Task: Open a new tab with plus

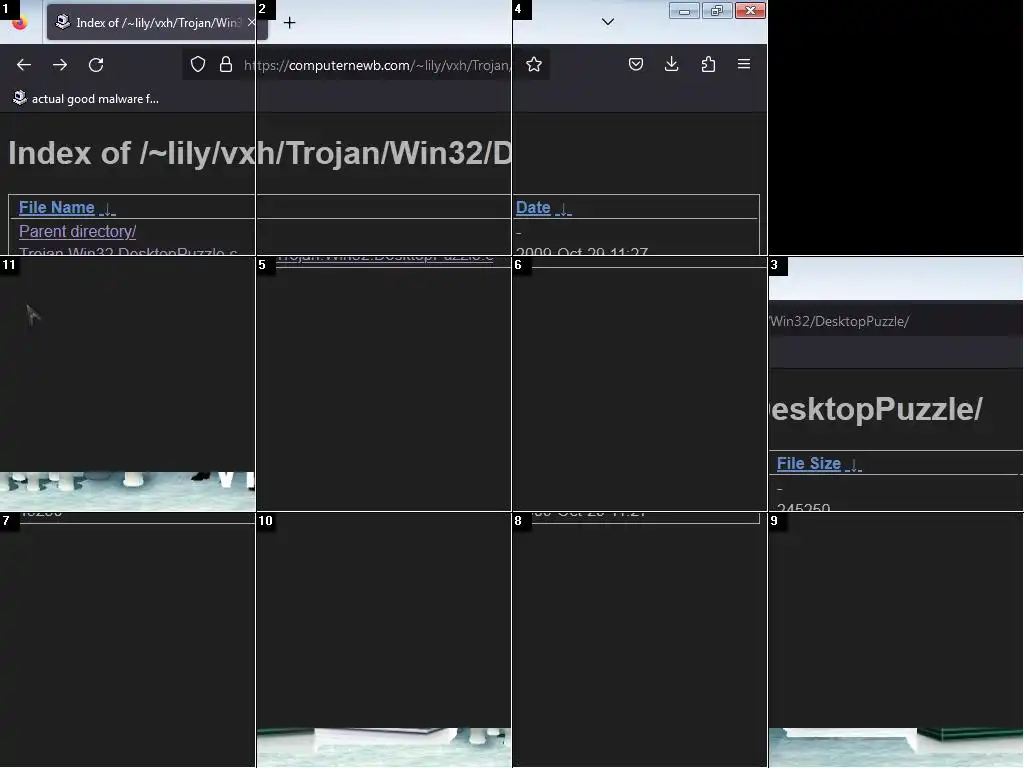Action: click(289, 23)
